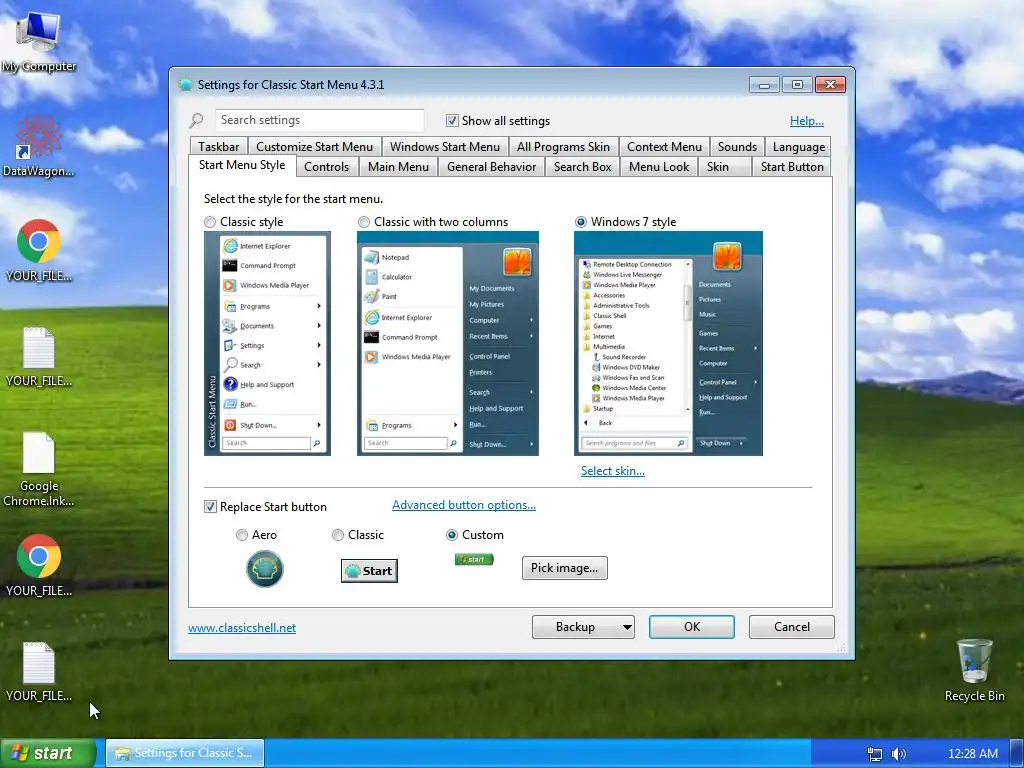Click the Classic Shell icon in title bar
This screenshot has width=1024, height=768.
[x=185, y=84]
